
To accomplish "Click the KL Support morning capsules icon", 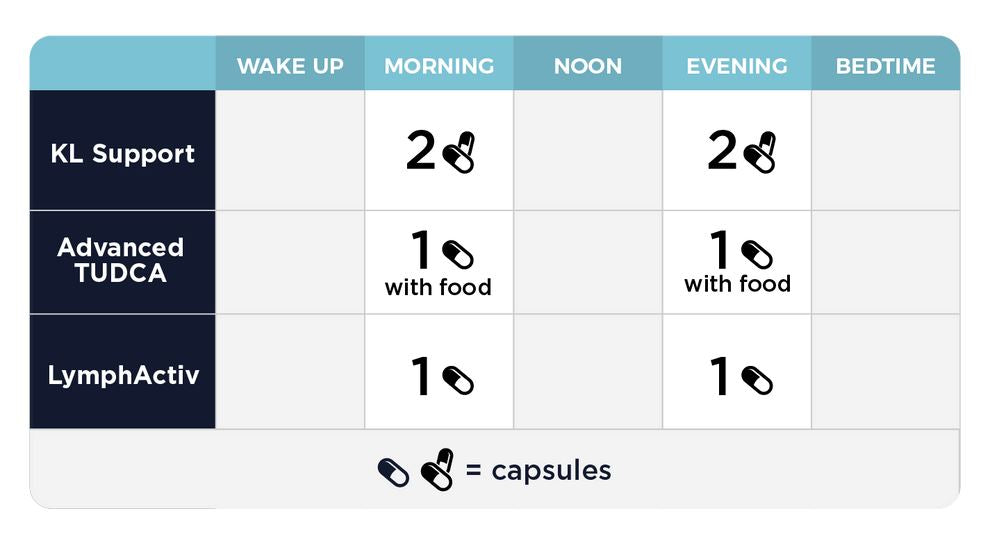I will (459, 152).
